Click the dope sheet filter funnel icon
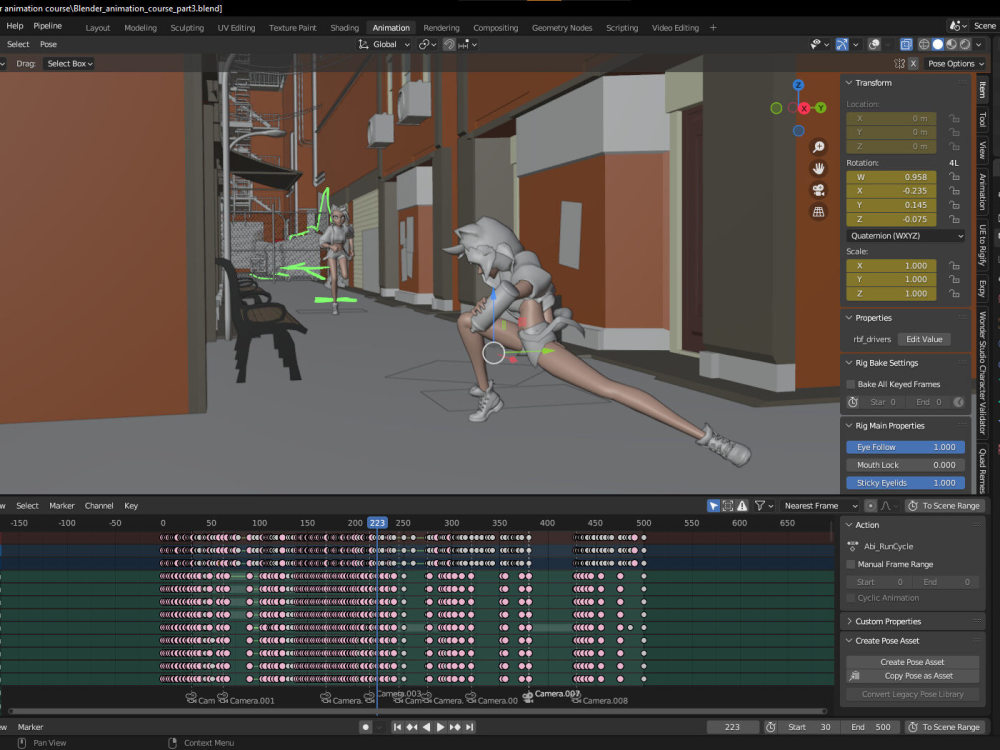 click(x=760, y=506)
